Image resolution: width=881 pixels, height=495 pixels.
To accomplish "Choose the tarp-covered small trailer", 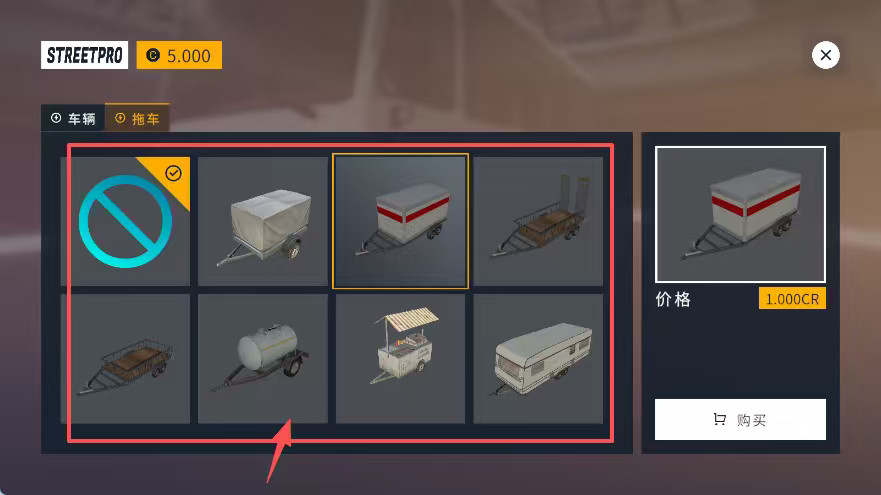I will (263, 221).
